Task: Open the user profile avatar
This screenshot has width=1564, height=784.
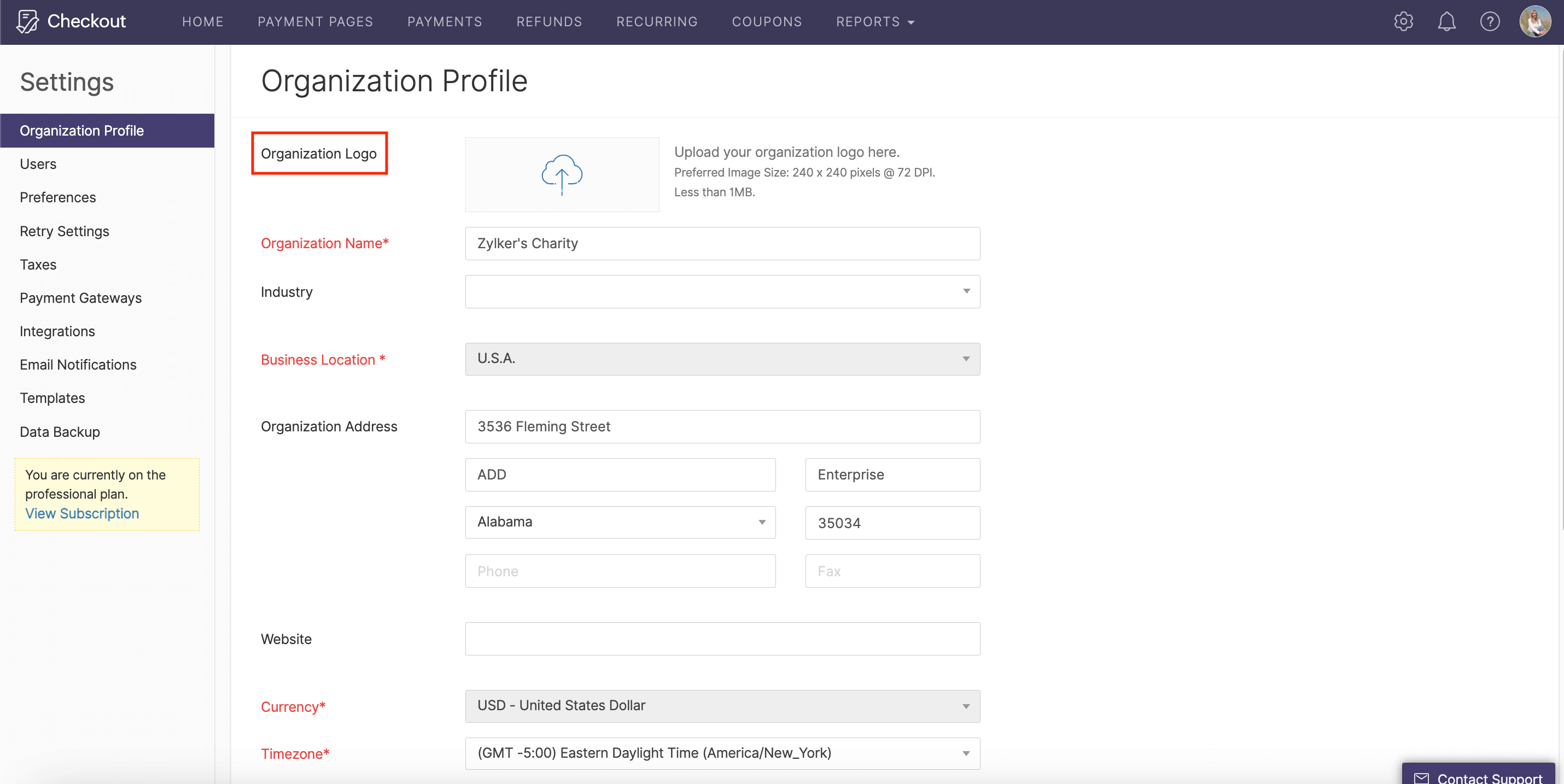Action: coord(1534,22)
